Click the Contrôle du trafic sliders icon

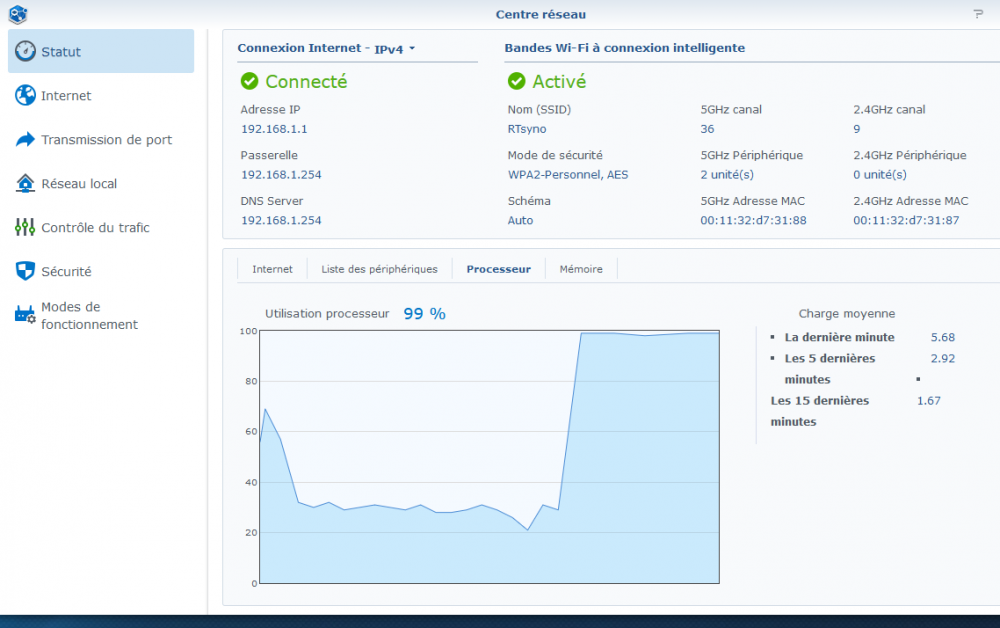[x=25, y=227]
